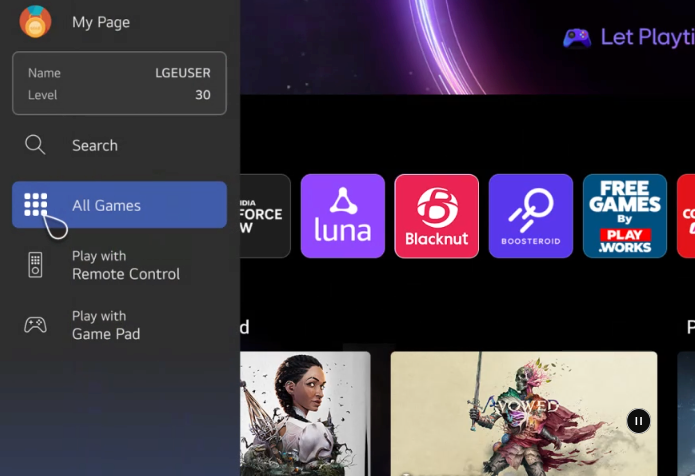
Task: Click the magnifying glass search icon
Action: click(35, 145)
